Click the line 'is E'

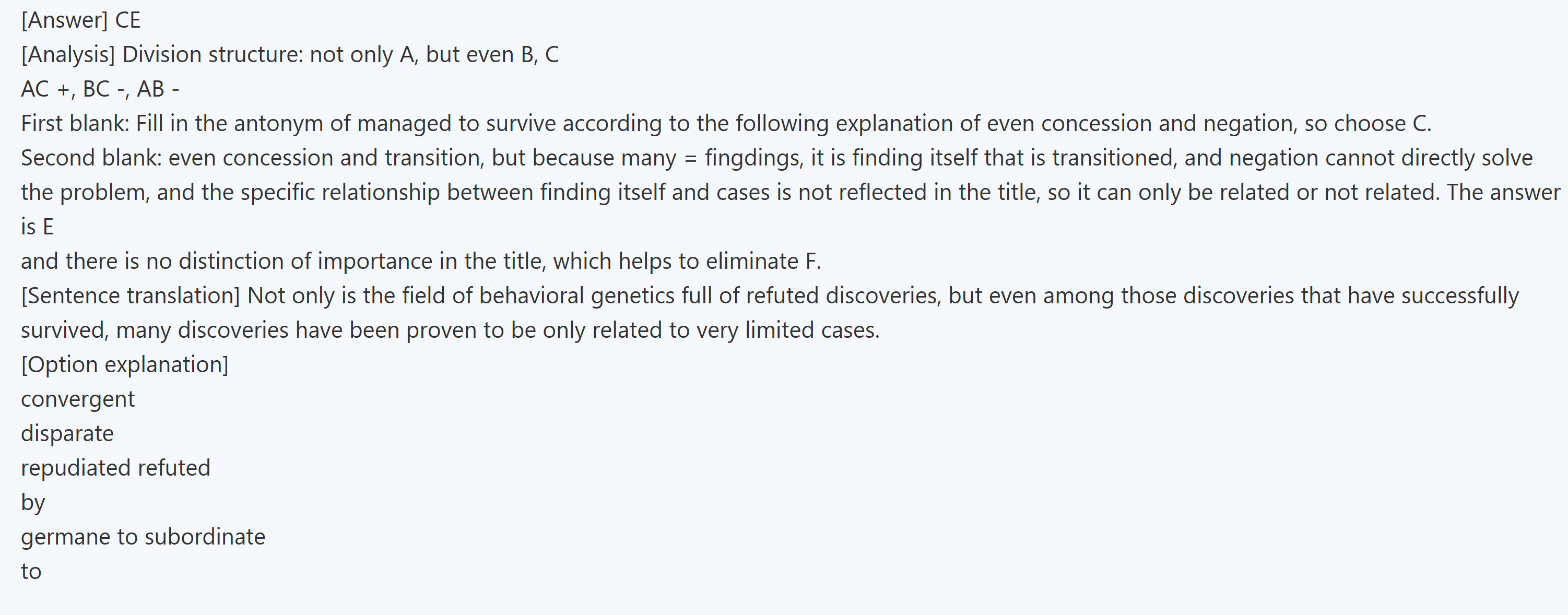coord(37,227)
